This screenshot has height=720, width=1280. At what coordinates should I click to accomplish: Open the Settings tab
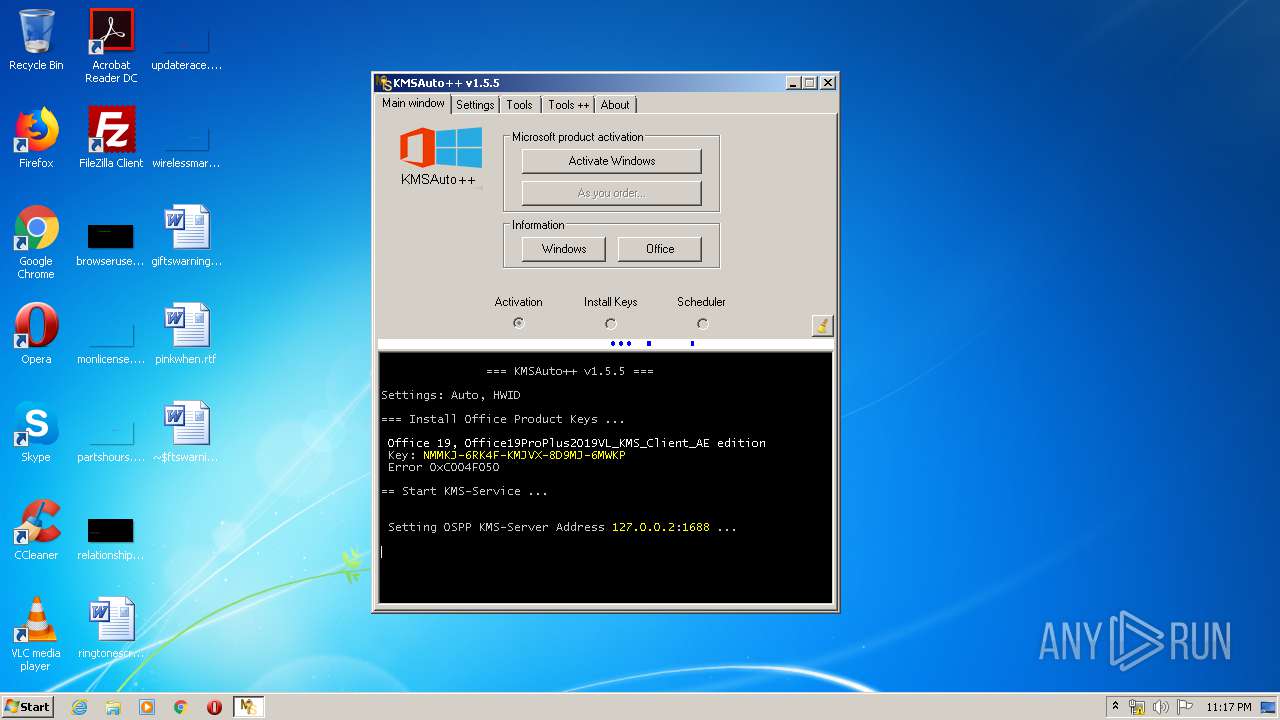(475, 105)
